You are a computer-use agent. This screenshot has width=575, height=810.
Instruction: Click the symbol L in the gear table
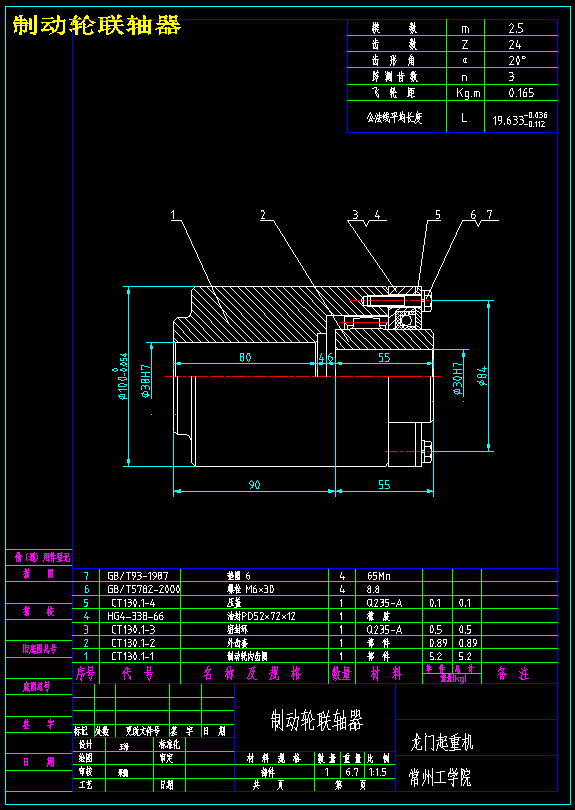(464, 118)
